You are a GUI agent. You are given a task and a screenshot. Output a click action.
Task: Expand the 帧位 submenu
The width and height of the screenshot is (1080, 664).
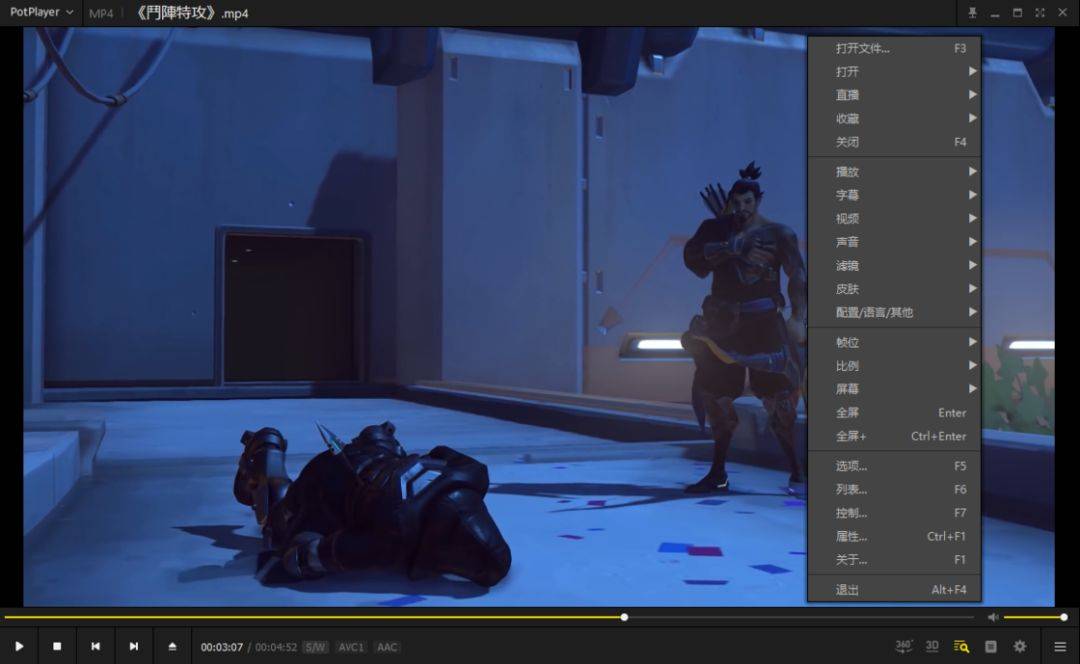click(x=894, y=342)
